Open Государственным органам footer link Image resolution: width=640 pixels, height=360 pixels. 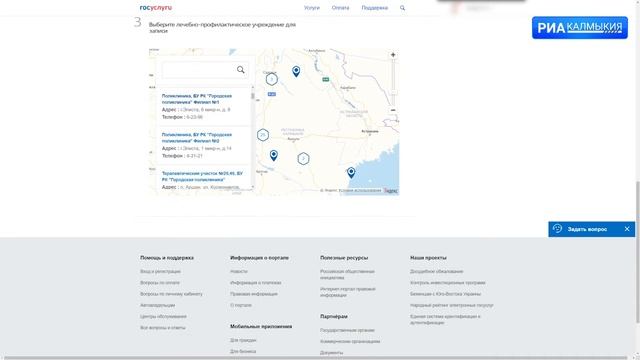pos(347,330)
